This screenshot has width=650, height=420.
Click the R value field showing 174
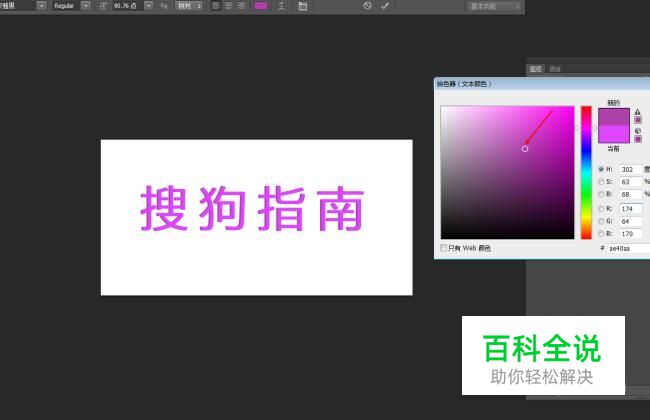click(630, 209)
